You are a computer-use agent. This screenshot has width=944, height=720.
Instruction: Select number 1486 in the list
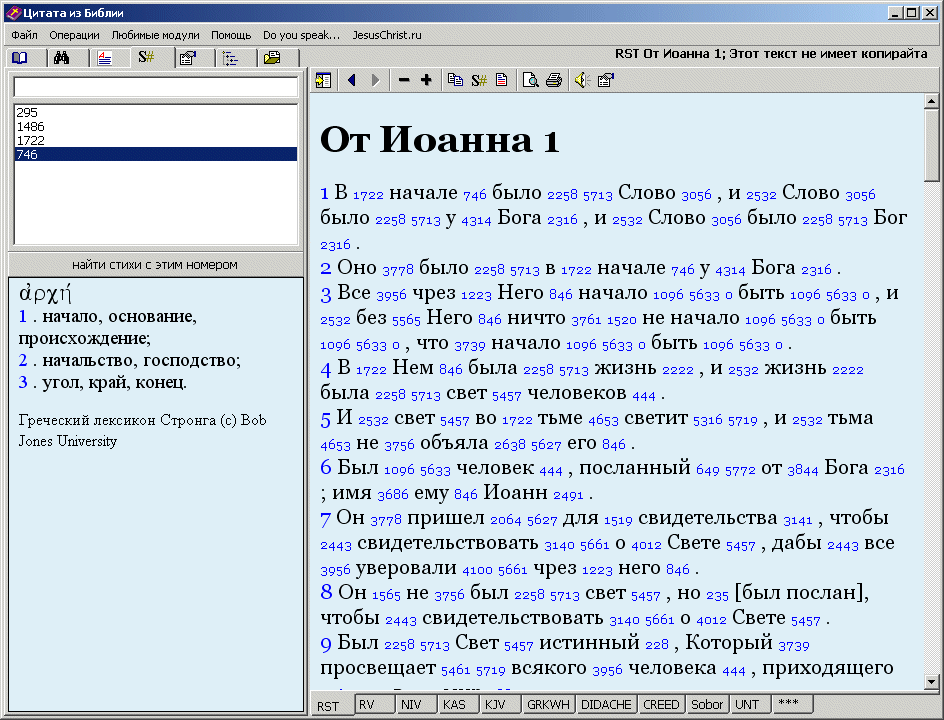155,126
